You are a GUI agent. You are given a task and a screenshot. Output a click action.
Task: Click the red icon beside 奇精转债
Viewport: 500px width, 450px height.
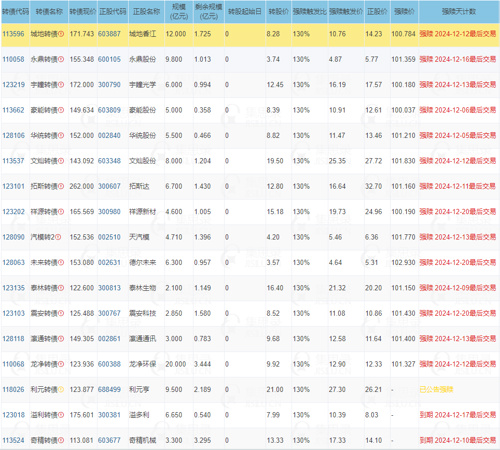tap(61, 440)
